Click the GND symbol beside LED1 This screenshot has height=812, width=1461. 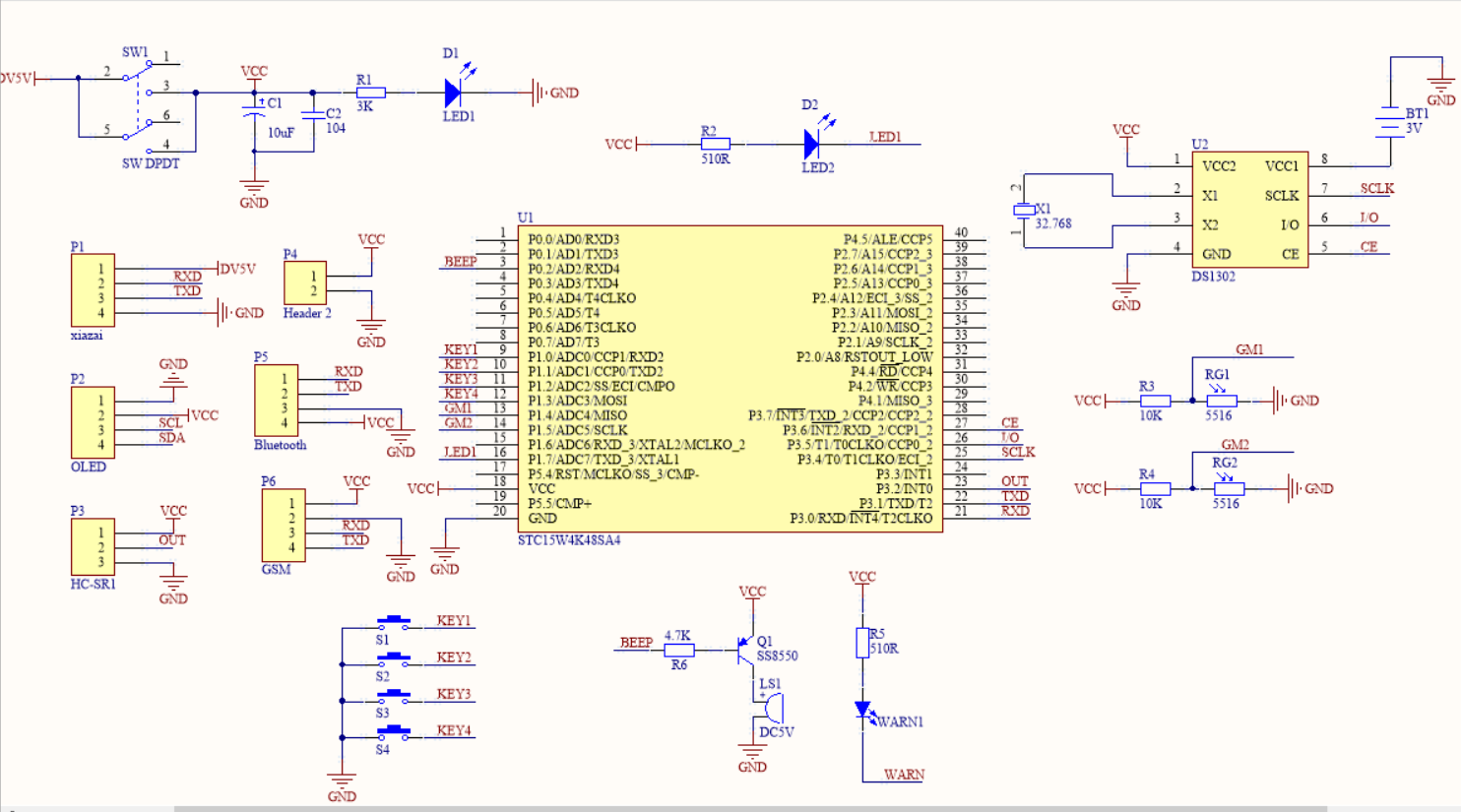coord(555,93)
